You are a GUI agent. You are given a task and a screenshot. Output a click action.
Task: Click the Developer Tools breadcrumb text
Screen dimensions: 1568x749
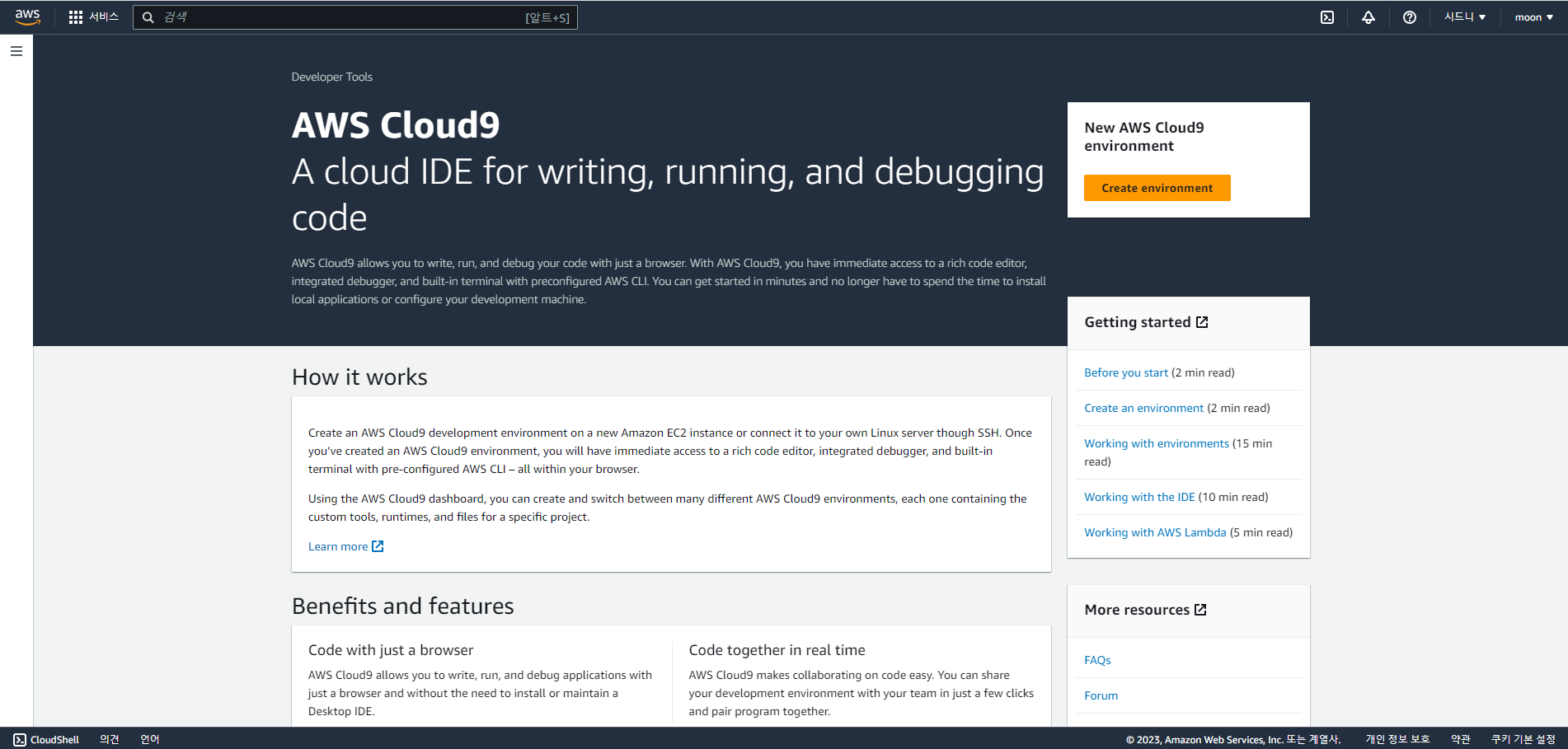tap(332, 77)
